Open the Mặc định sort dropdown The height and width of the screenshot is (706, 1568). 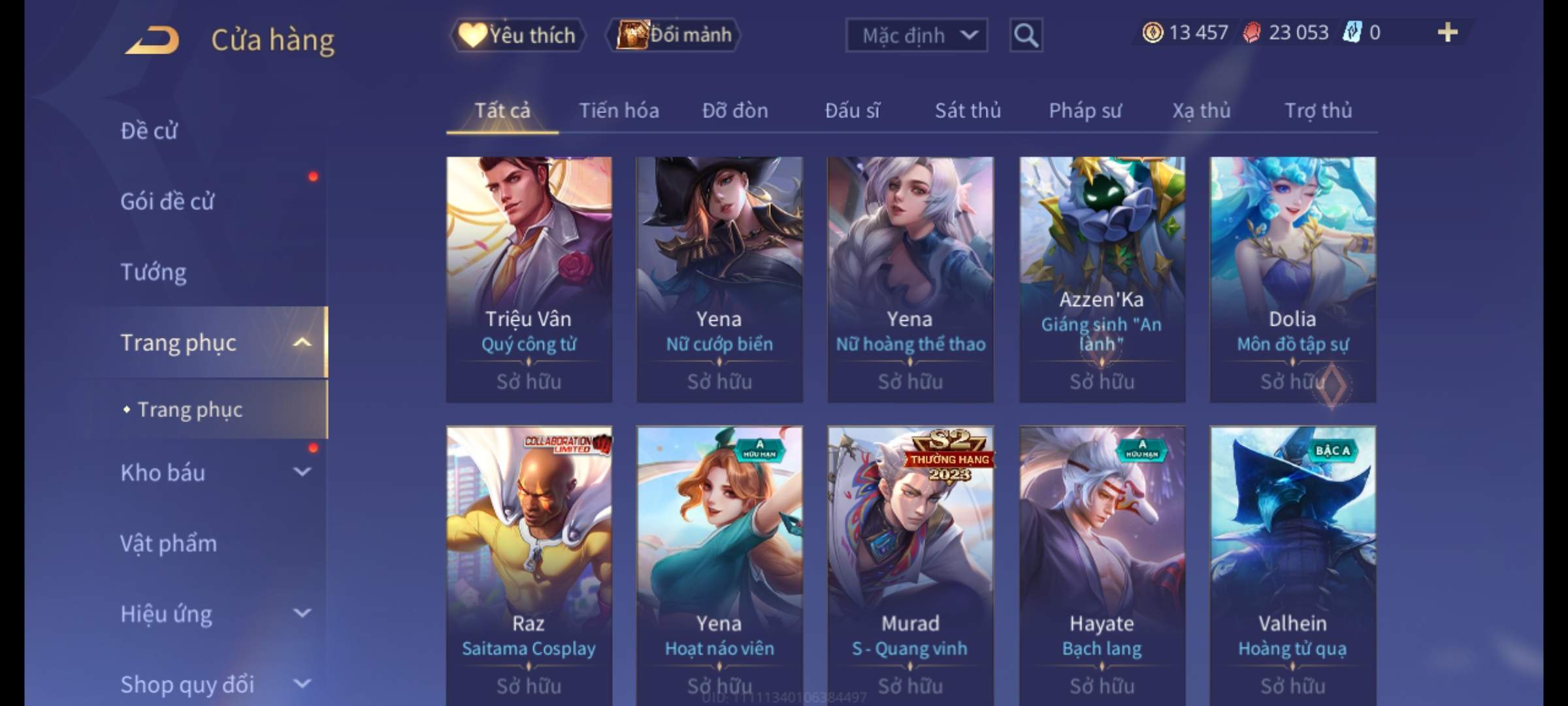coord(917,35)
